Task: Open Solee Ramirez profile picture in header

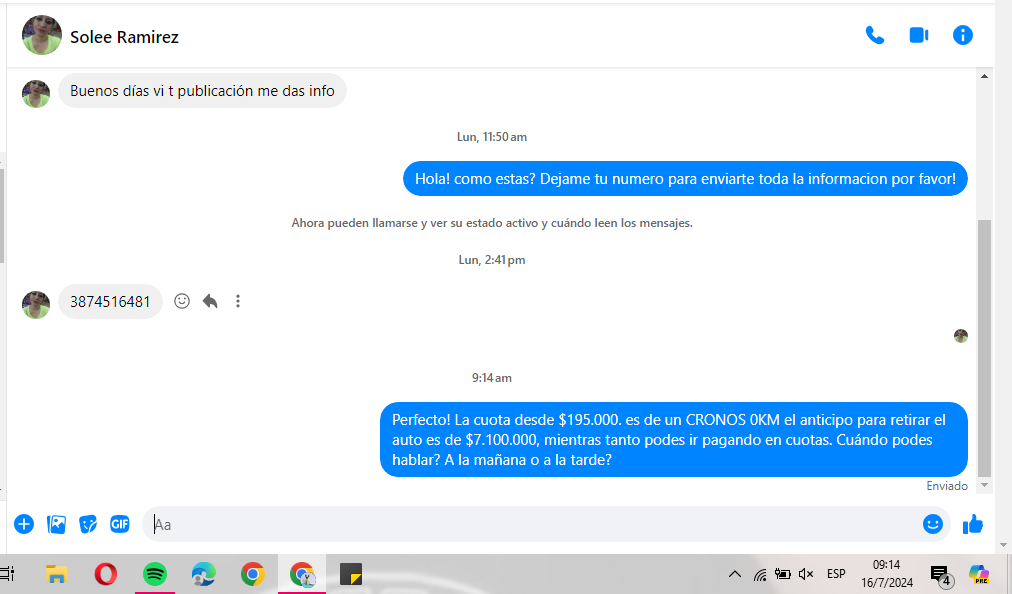Action: click(x=42, y=36)
